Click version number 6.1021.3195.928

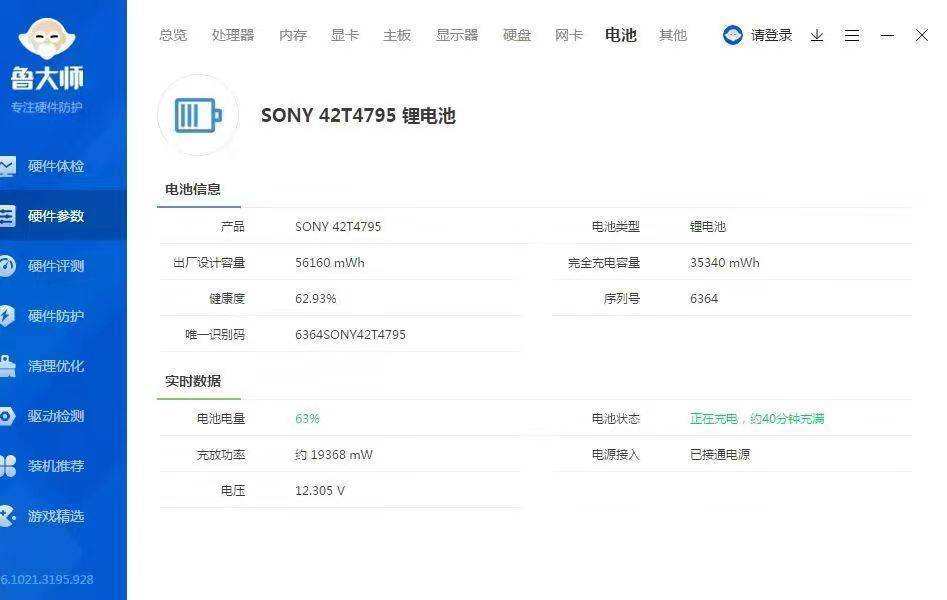(x=47, y=579)
